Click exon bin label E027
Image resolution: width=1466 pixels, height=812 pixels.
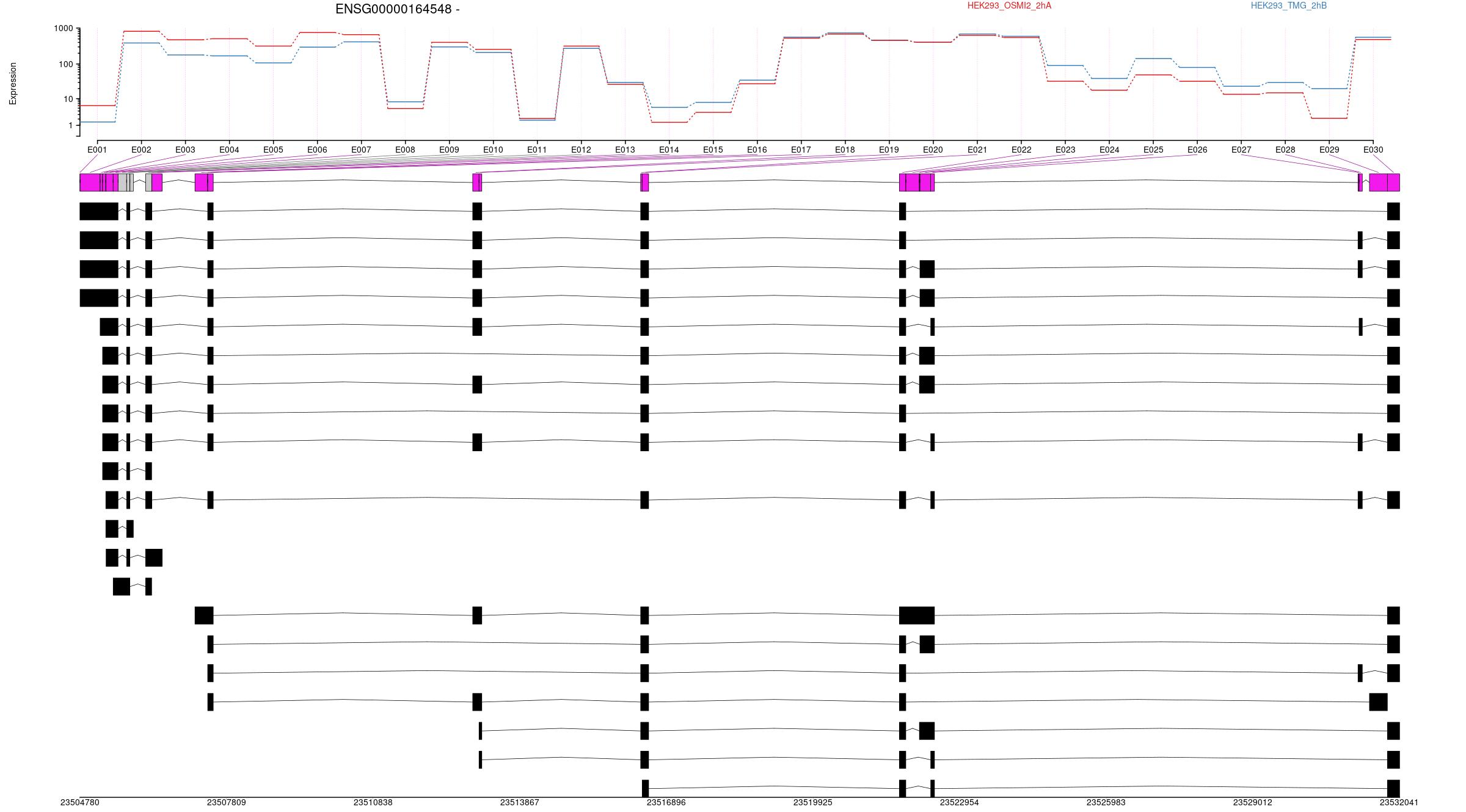1241,150
